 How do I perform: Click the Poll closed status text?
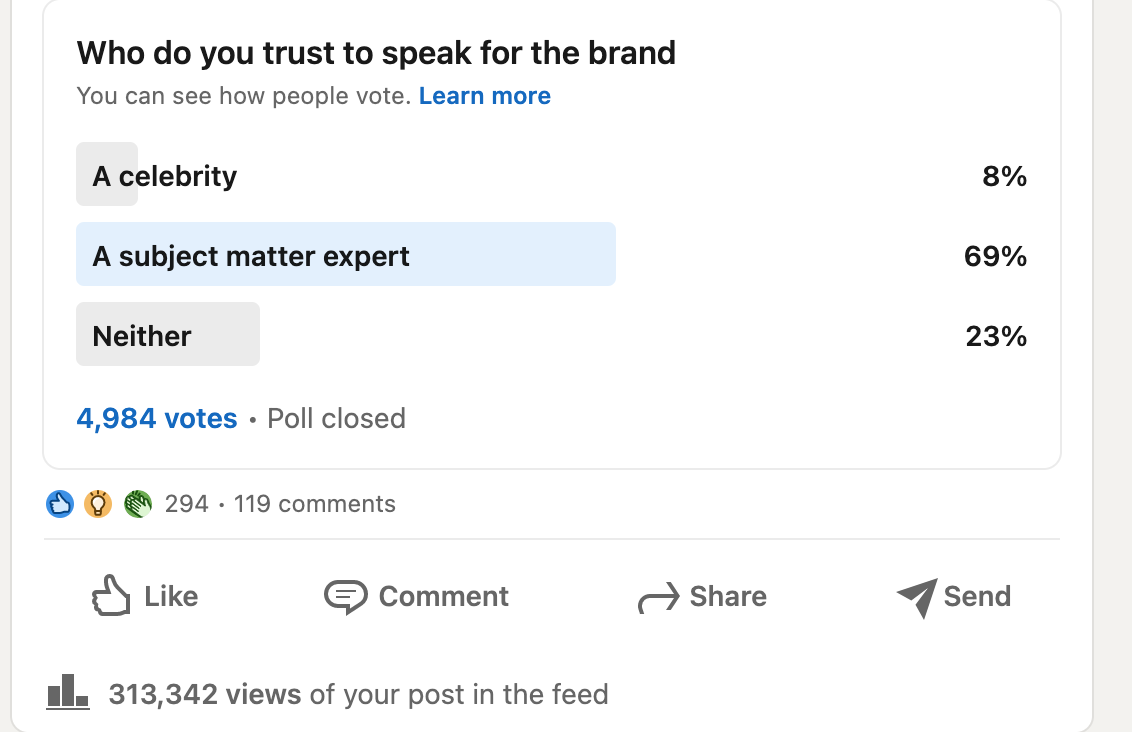(x=336, y=418)
